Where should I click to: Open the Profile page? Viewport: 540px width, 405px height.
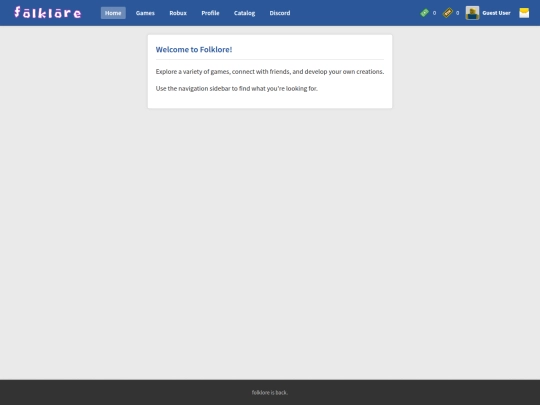[210, 13]
